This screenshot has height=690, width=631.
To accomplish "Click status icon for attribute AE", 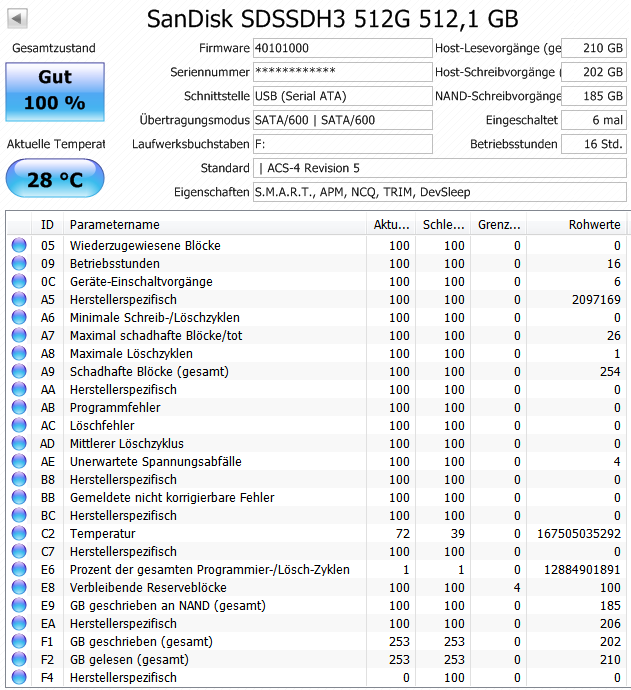I will (x=19, y=461).
